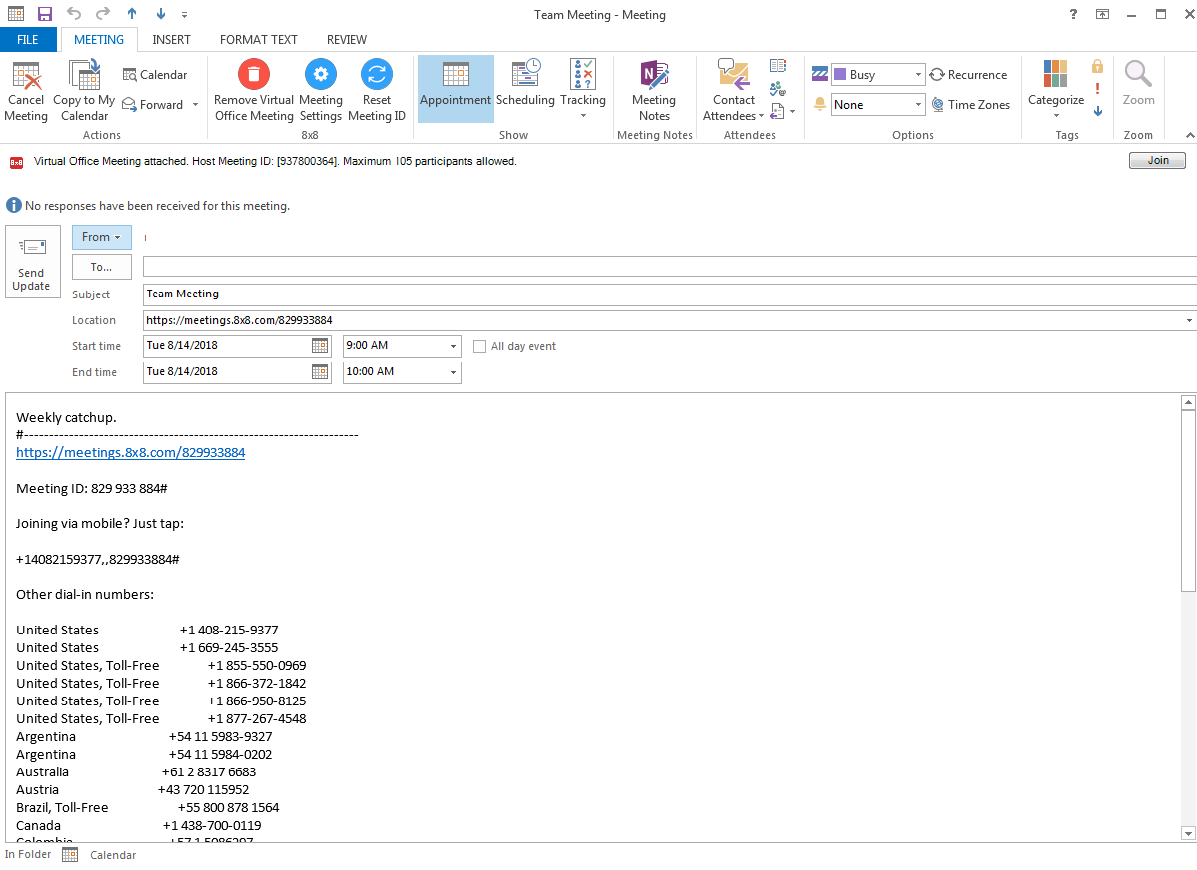Click Send Update button
Screen dimensions: 1197x870
(33, 262)
